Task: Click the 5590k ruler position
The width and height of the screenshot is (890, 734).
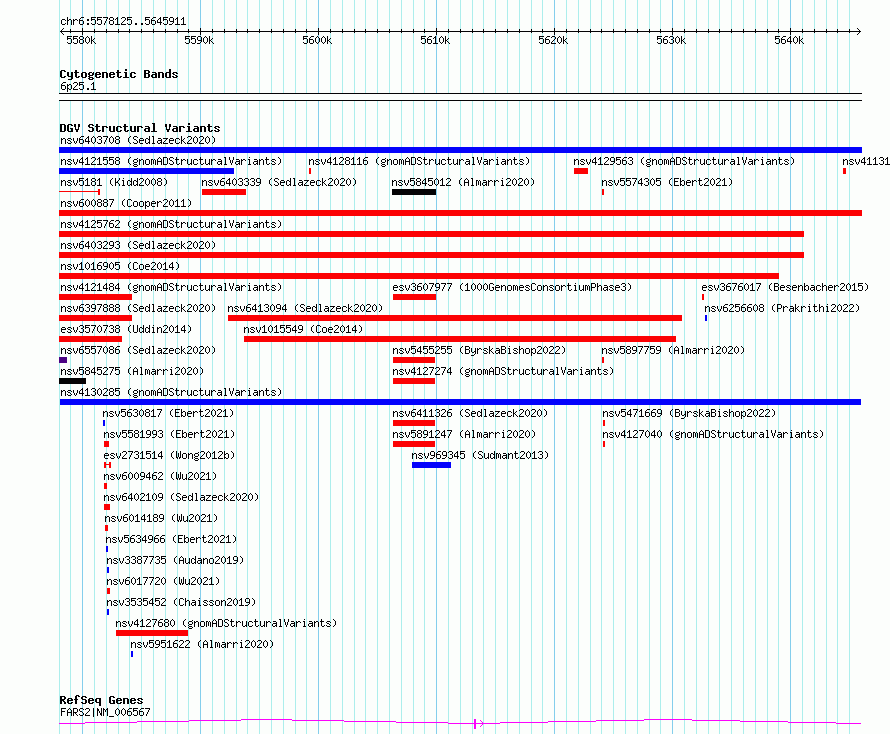Action: pyautogui.click(x=199, y=40)
